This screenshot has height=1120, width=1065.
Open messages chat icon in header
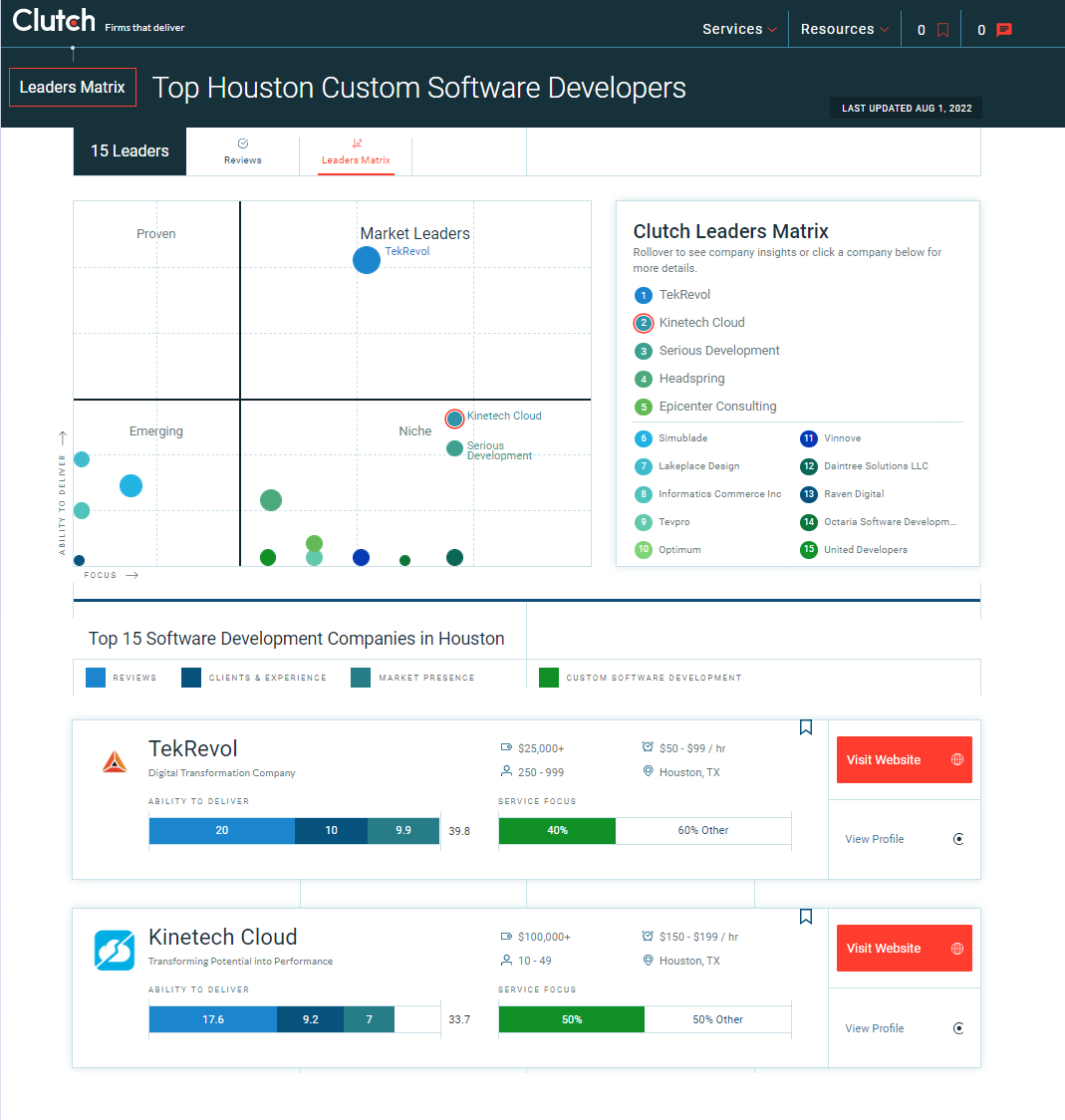point(1004,30)
